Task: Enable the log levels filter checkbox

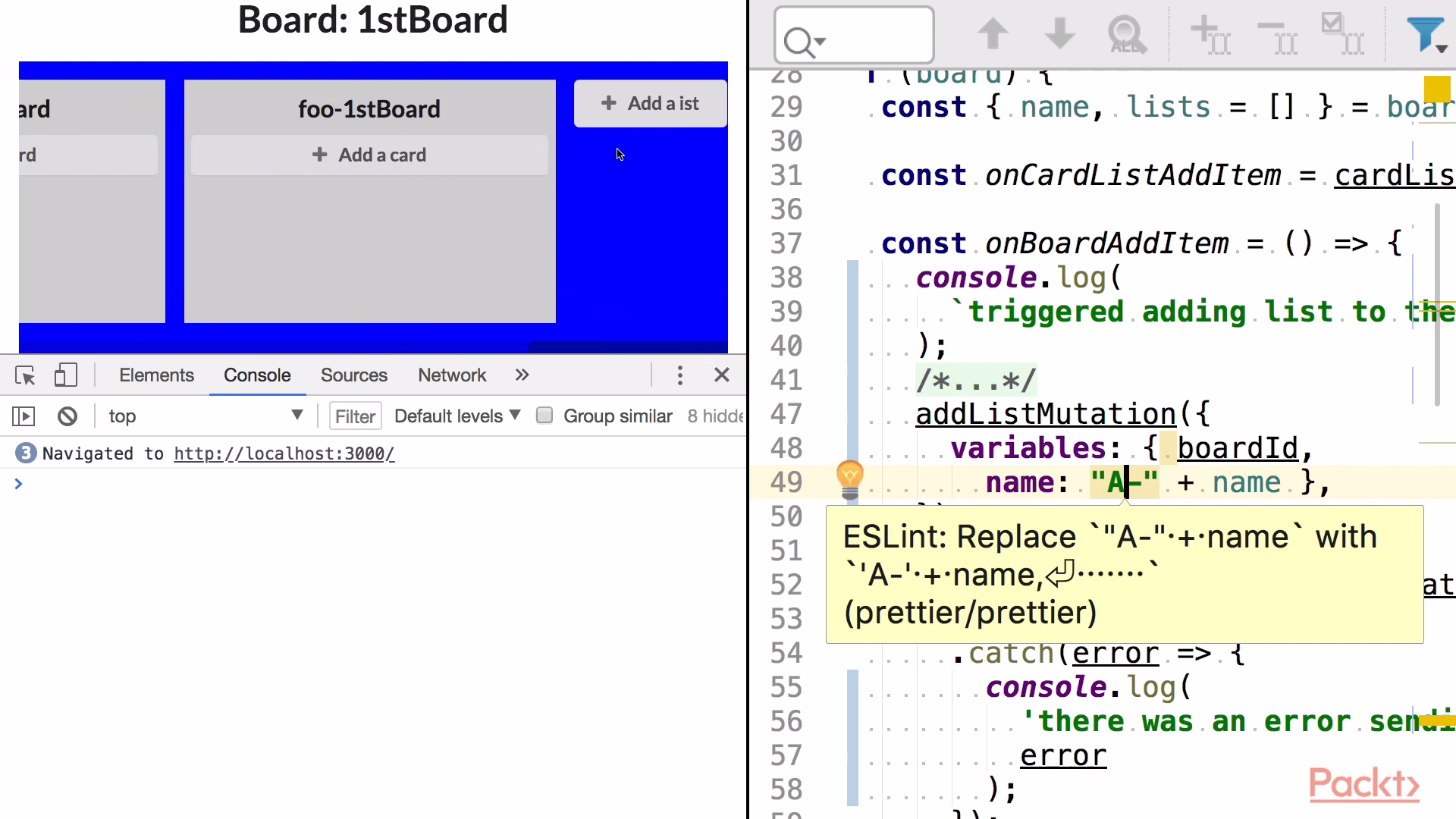Action: [x=543, y=415]
